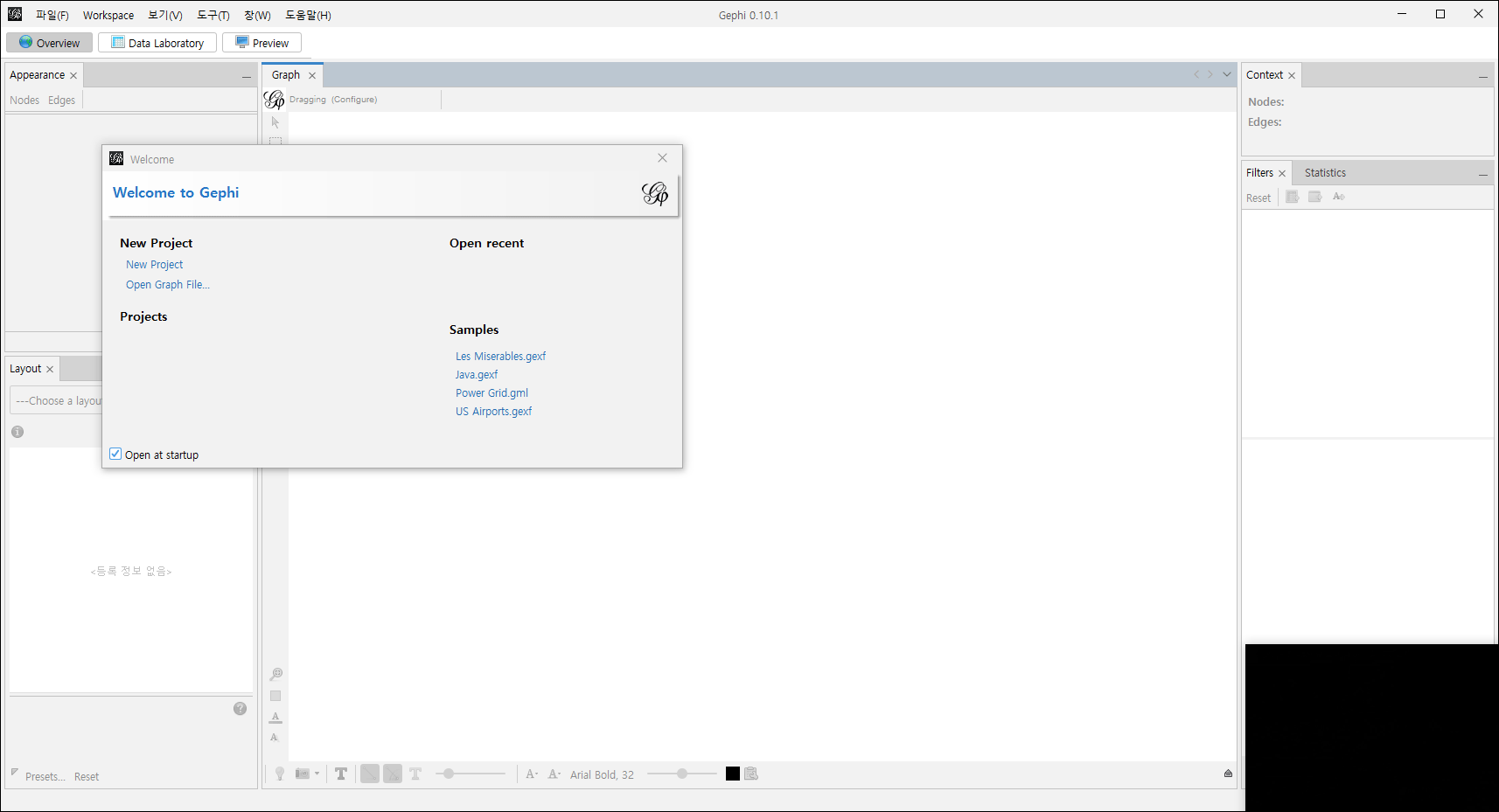Select the rectangle selection tool
This screenshot has height=812, width=1499.
pos(275,140)
